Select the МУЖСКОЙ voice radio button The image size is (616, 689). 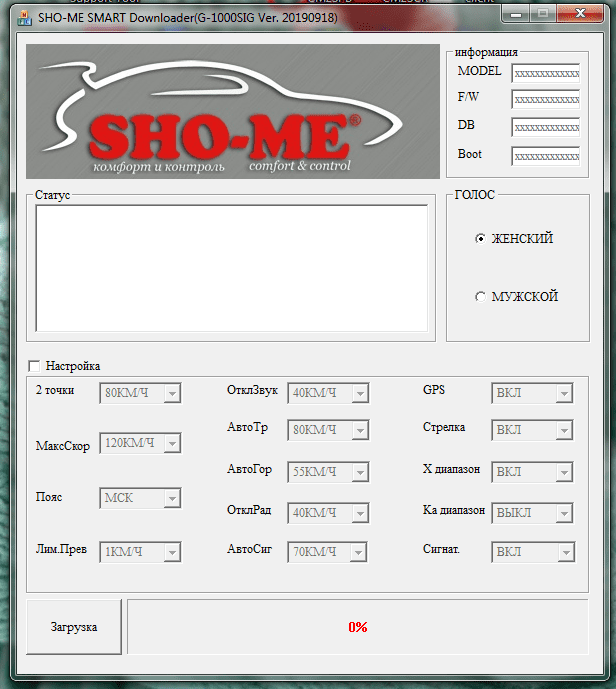pos(480,297)
